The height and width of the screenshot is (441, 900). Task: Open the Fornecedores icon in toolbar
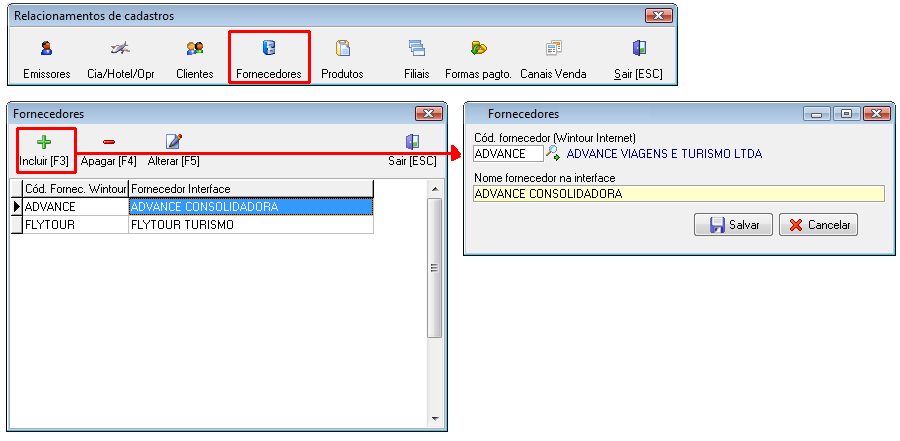(x=269, y=48)
